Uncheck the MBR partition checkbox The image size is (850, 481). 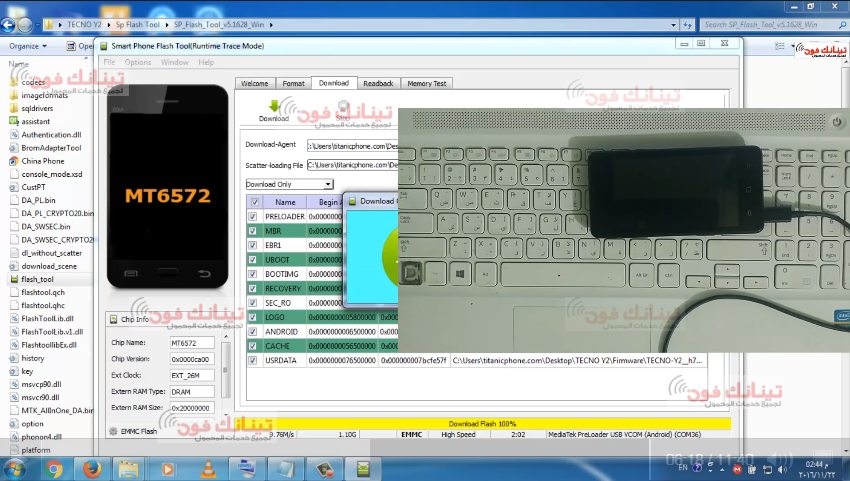(x=253, y=231)
